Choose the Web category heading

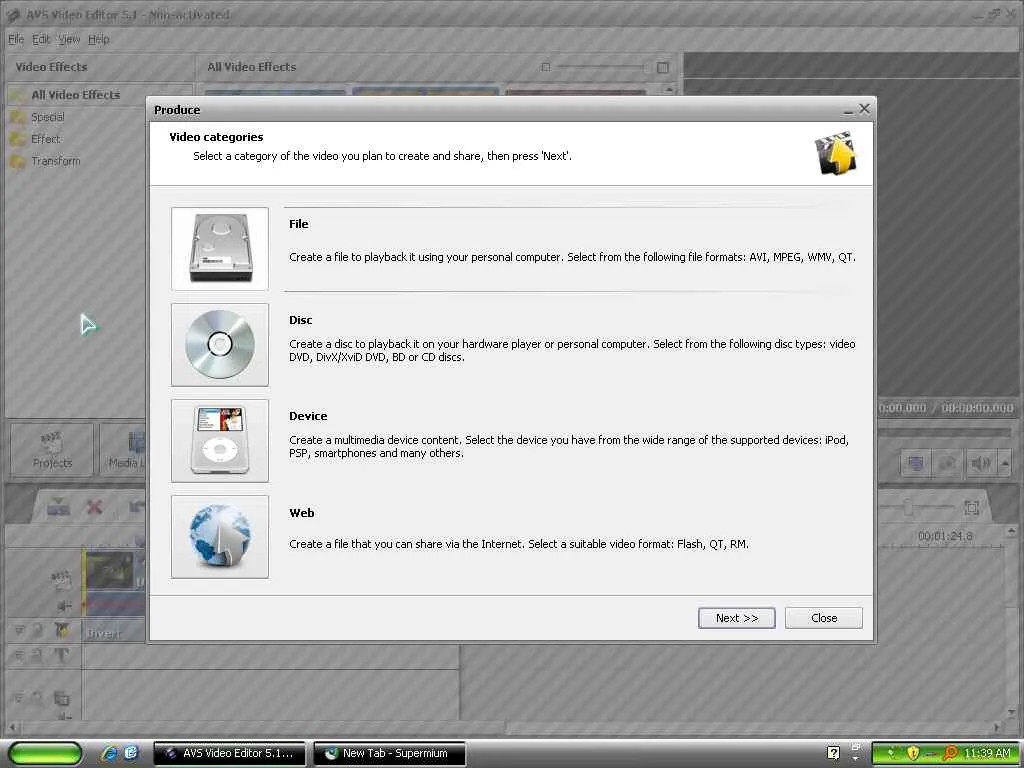302,513
